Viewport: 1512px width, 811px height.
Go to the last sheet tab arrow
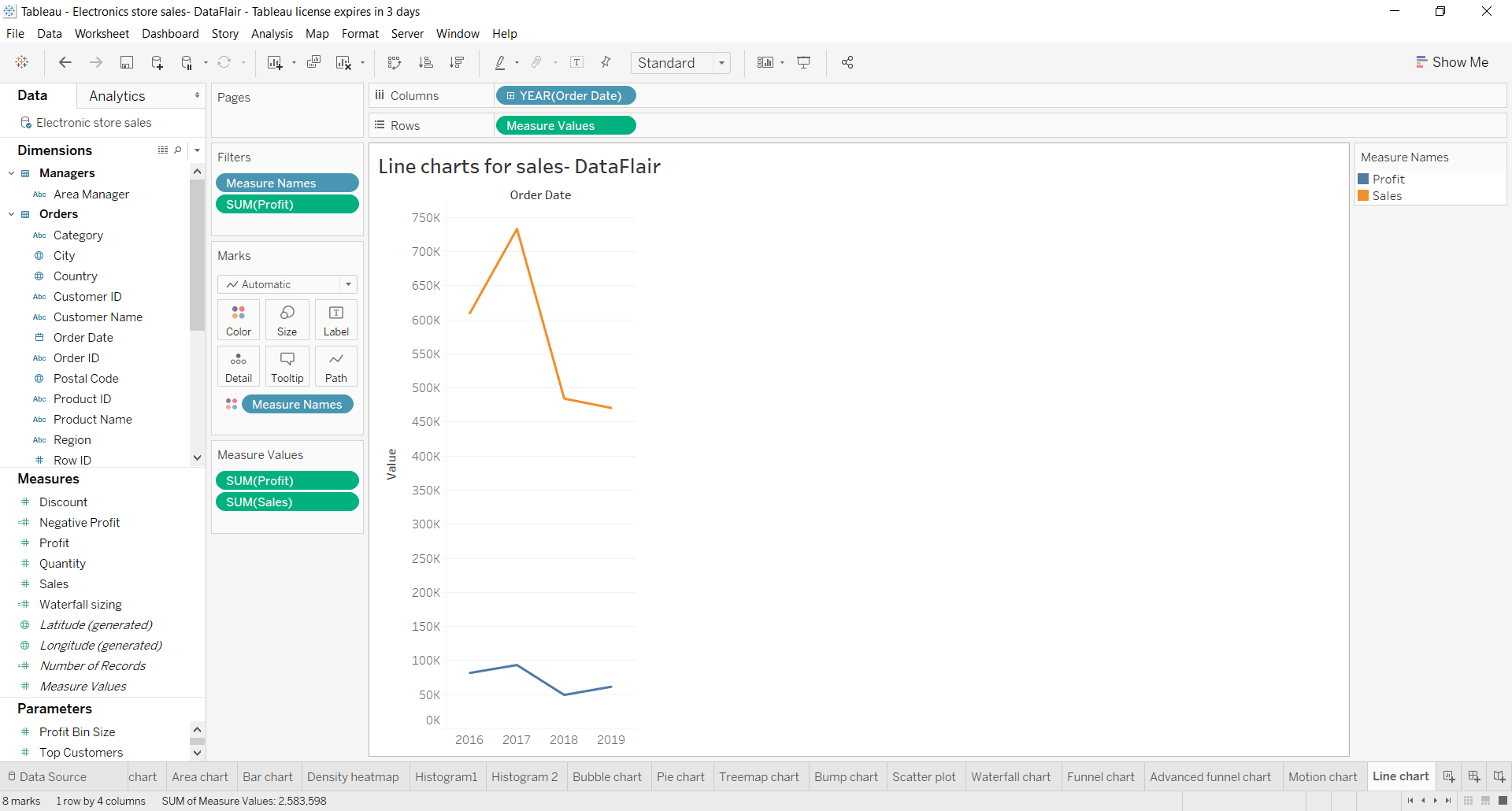click(1448, 801)
